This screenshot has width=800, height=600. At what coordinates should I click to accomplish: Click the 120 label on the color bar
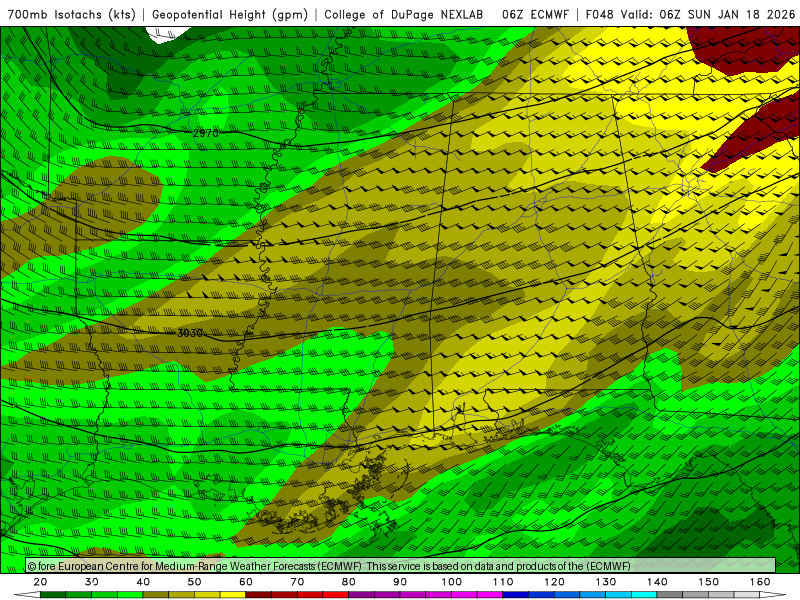pos(555,582)
